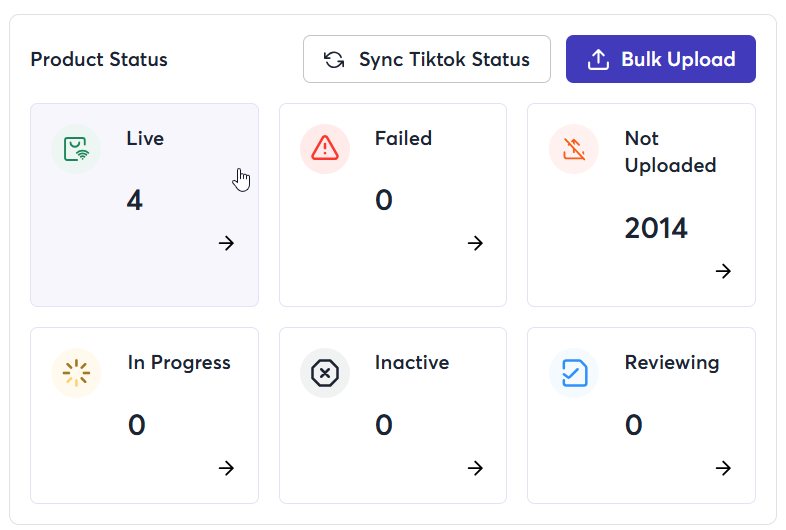Click the blue Reviewing checkmark document icon
The height and width of the screenshot is (530, 786).
point(574,373)
